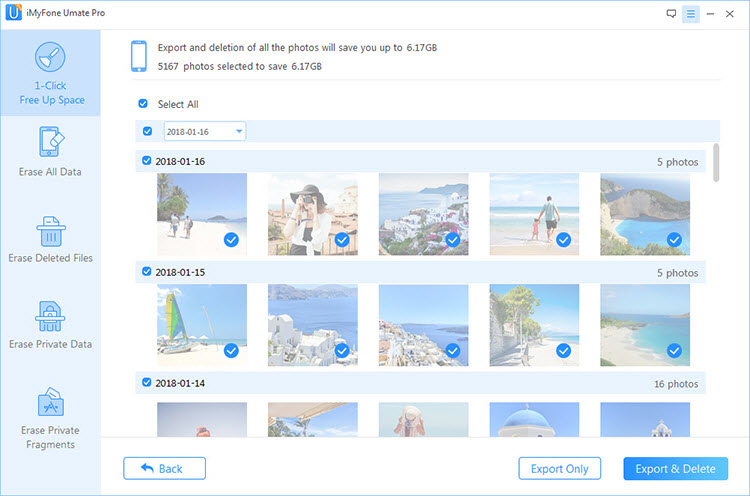The image size is (750, 496).
Task: Click the feedback chat icon in title bar
Action: (x=671, y=13)
